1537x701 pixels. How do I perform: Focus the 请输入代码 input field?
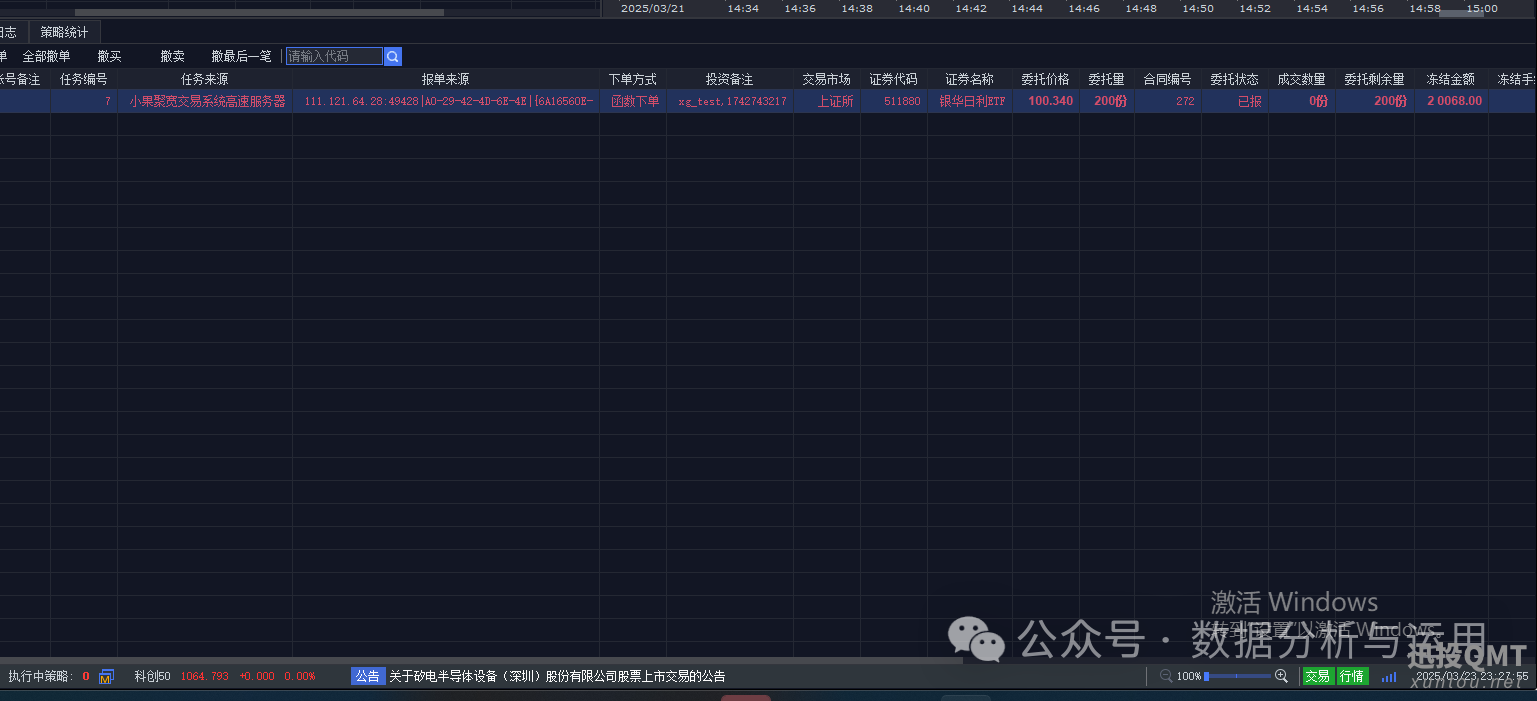334,57
